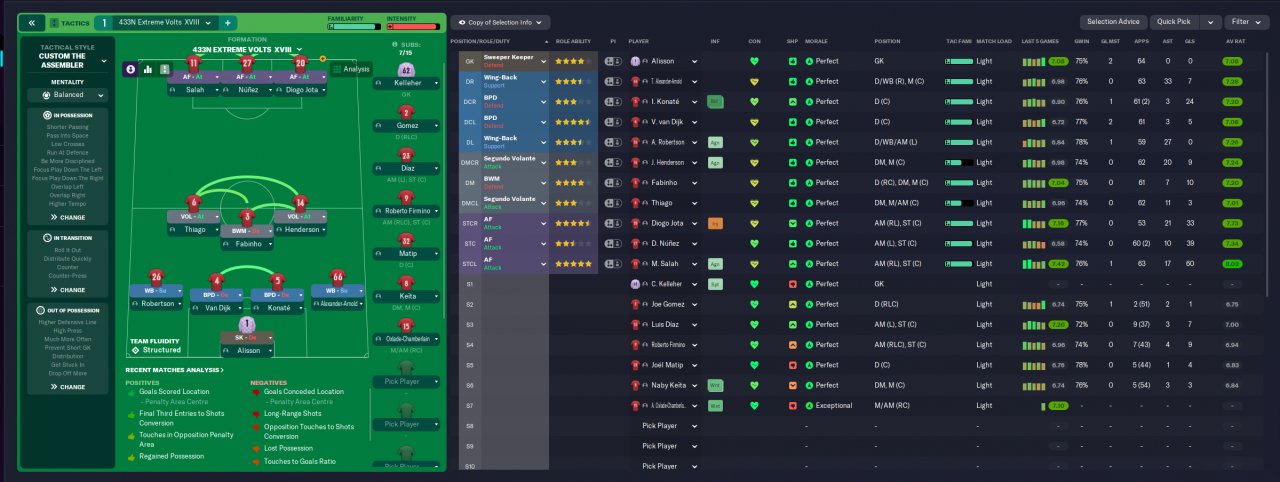Screen dimensions: 1280x482
Task: Click I. Konaté's info status badge
Action: [714, 102]
